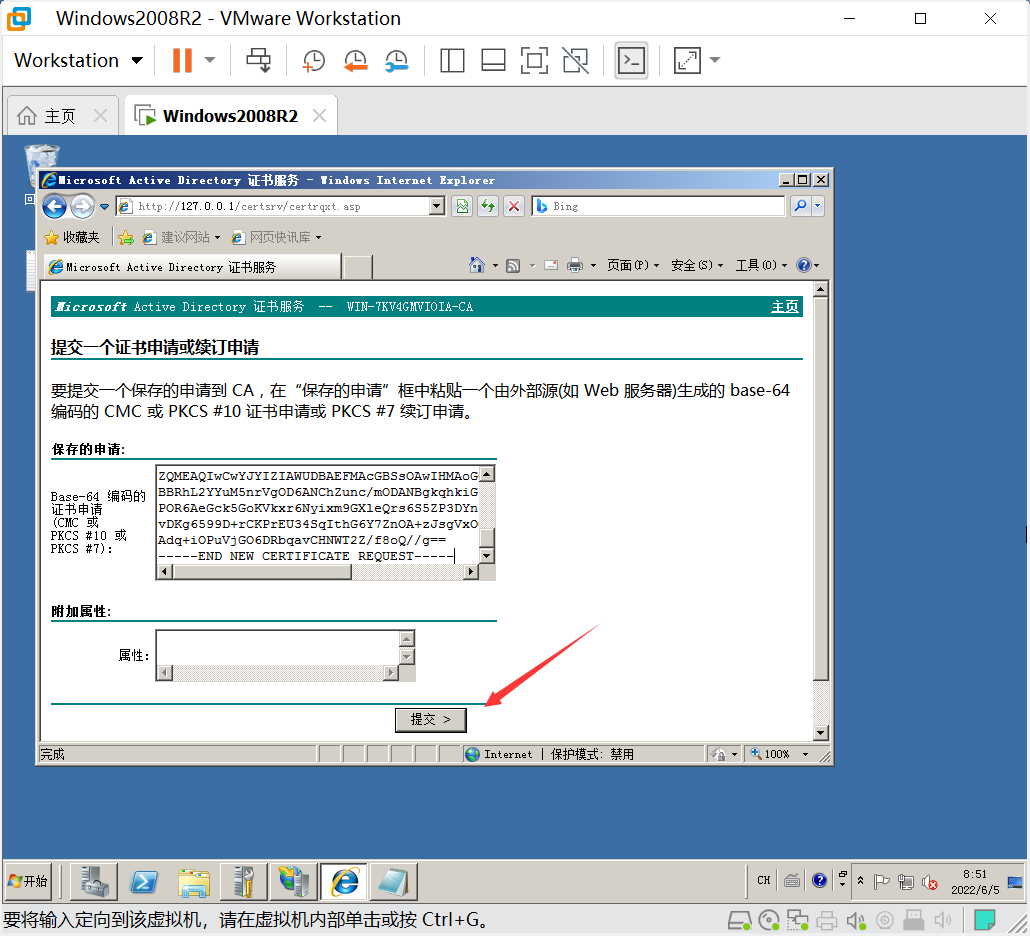Open the Workstation menu
This screenshot has height=936, width=1030.
click(78, 60)
